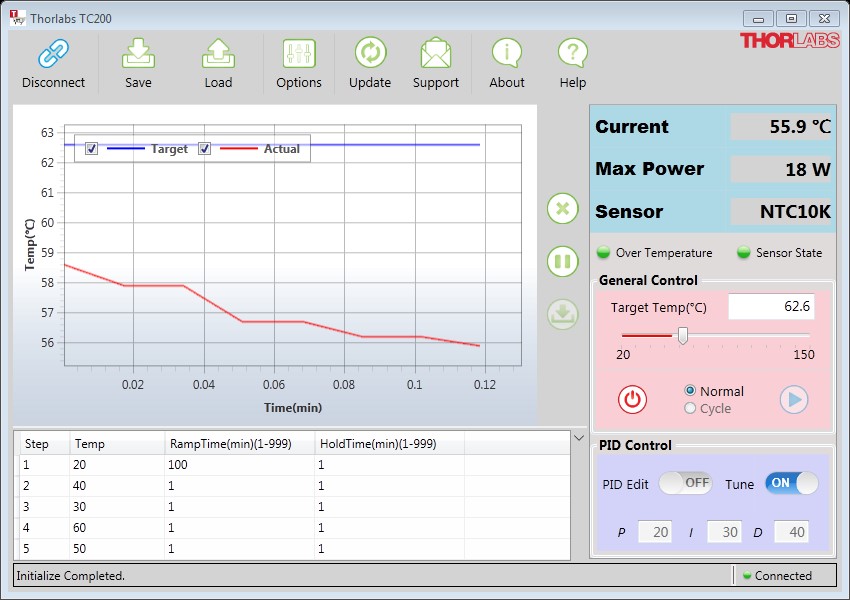The image size is (850, 600).
Task: Select the Temp cell showing 40
Action: 117,486
